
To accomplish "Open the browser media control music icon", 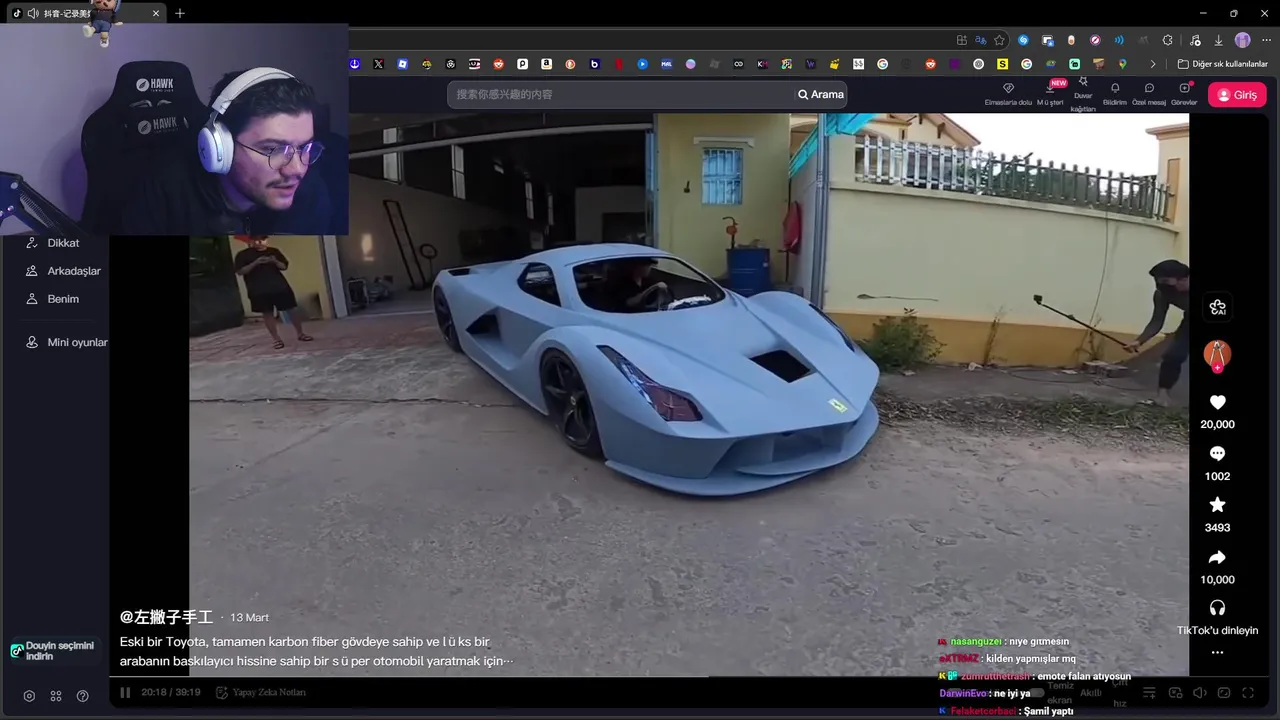I will tap(1195, 40).
